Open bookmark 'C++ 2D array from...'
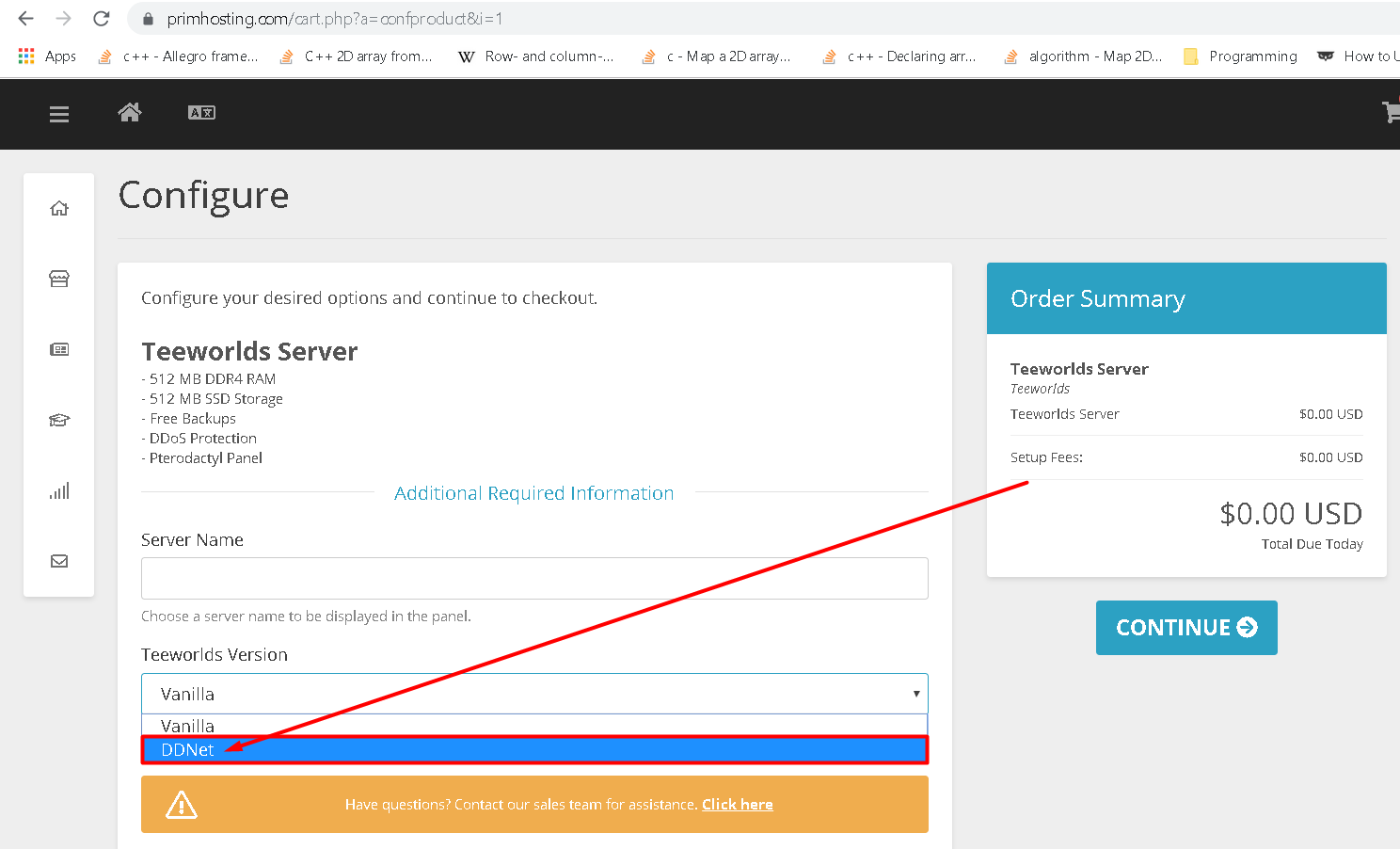This screenshot has width=1400, height=849. click(x=356, y=56)
